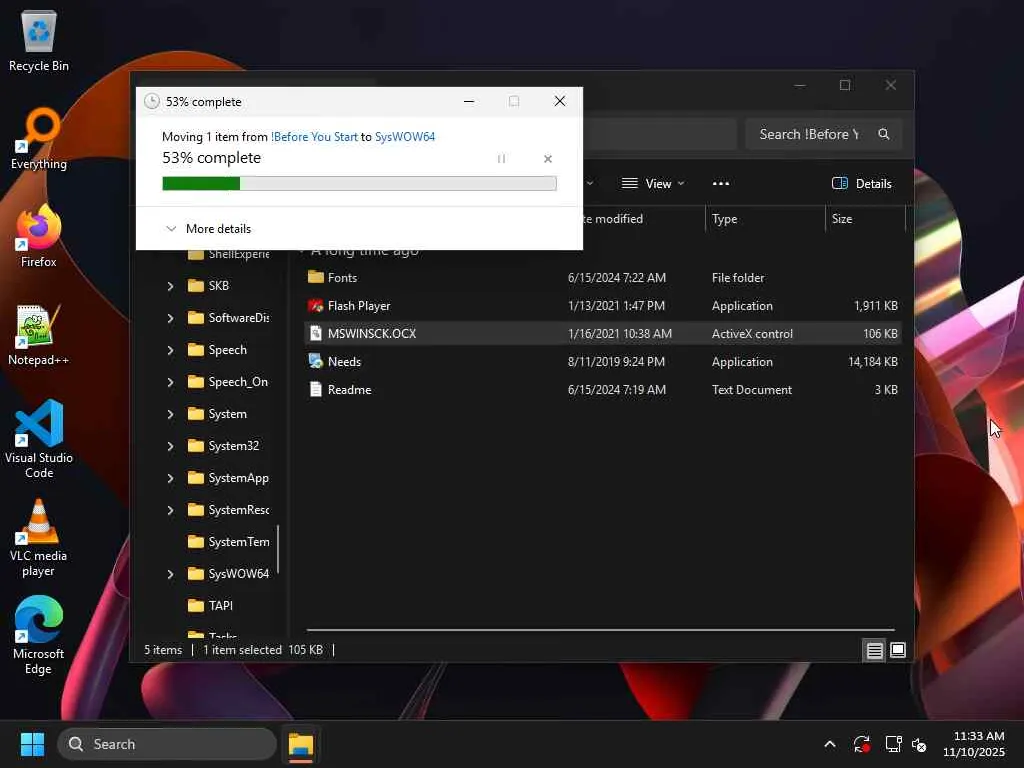Launch Notepad++ desktop shortcut
The height and width of the screenshot is (768, 1024).
[39, 334]
